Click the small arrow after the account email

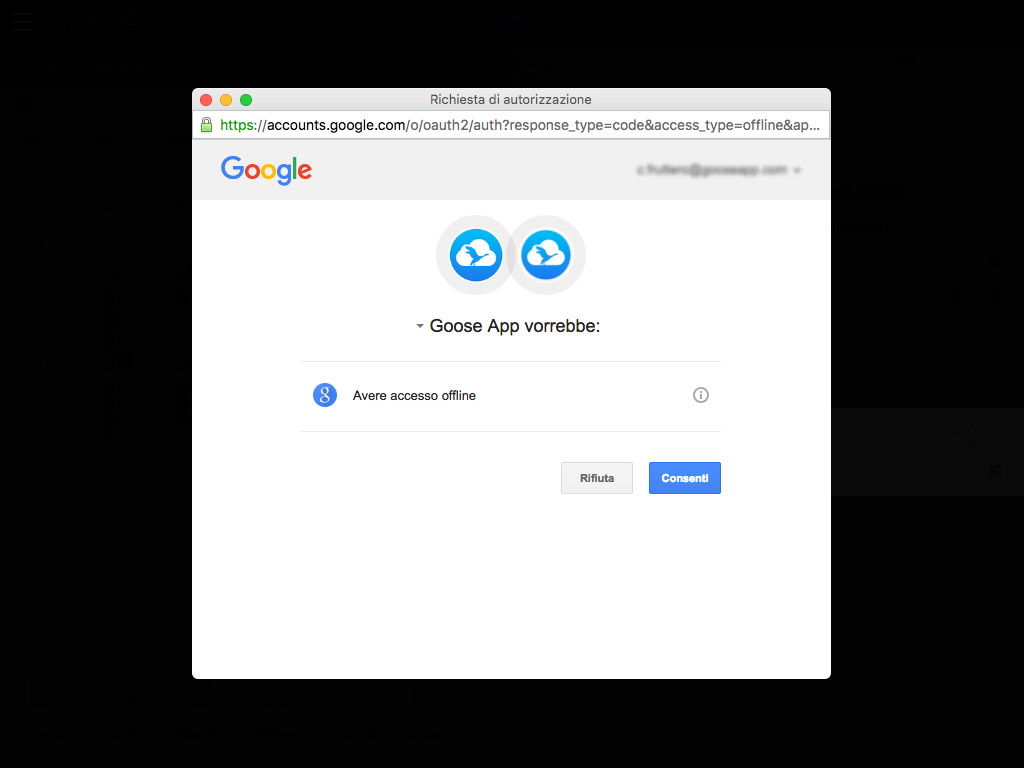(x=797, y=170)
